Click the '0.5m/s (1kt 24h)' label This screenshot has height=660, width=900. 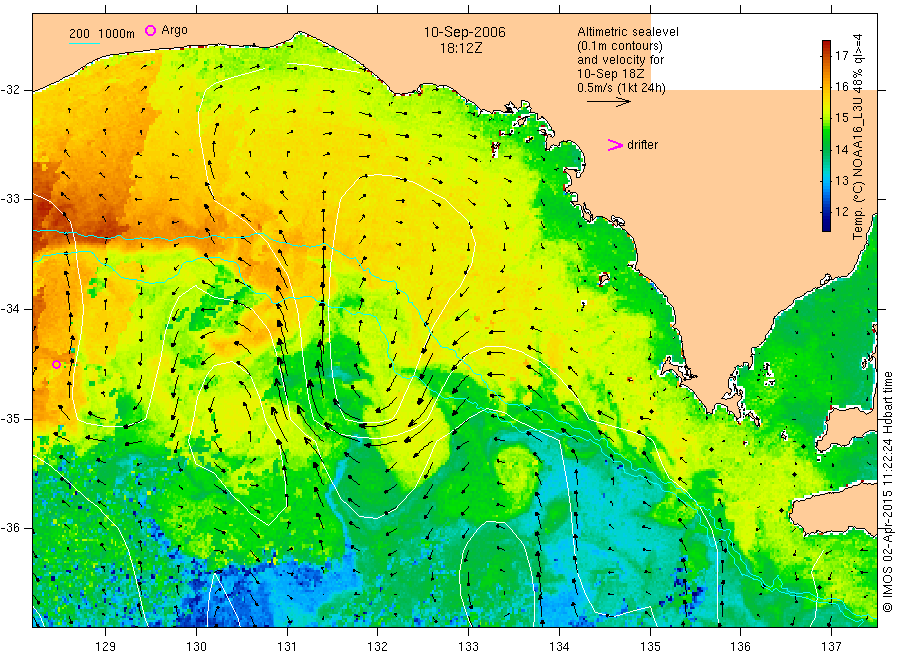coord(621,88)
